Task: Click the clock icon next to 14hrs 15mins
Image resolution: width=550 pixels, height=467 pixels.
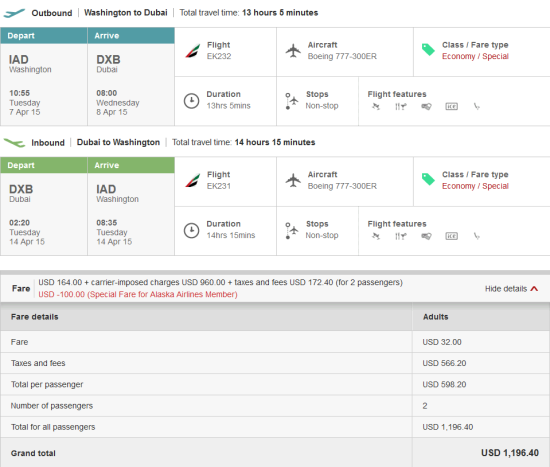Action: pyautogui.click(x=192, y=231)
